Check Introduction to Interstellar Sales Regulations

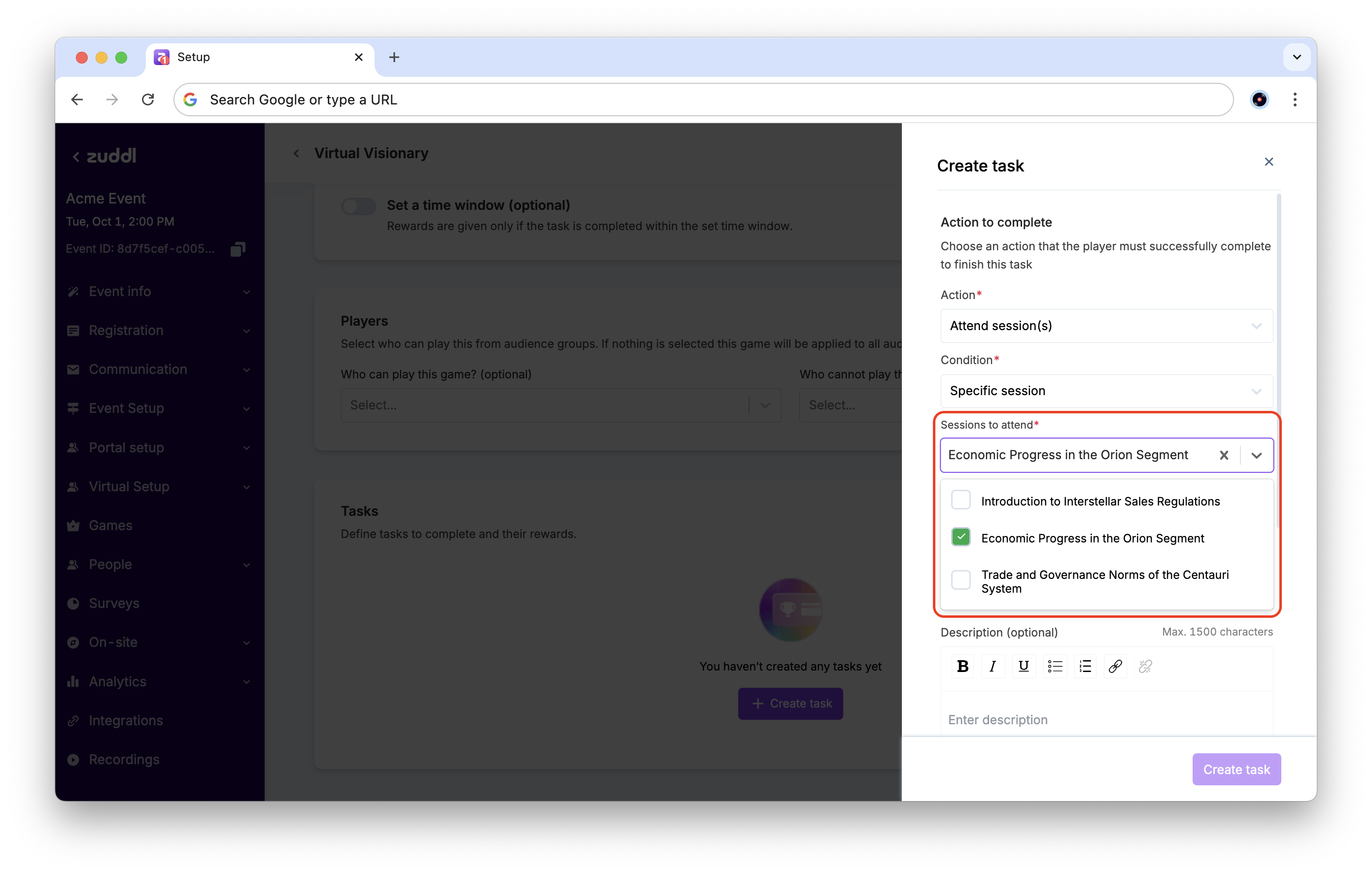(960, 500)
